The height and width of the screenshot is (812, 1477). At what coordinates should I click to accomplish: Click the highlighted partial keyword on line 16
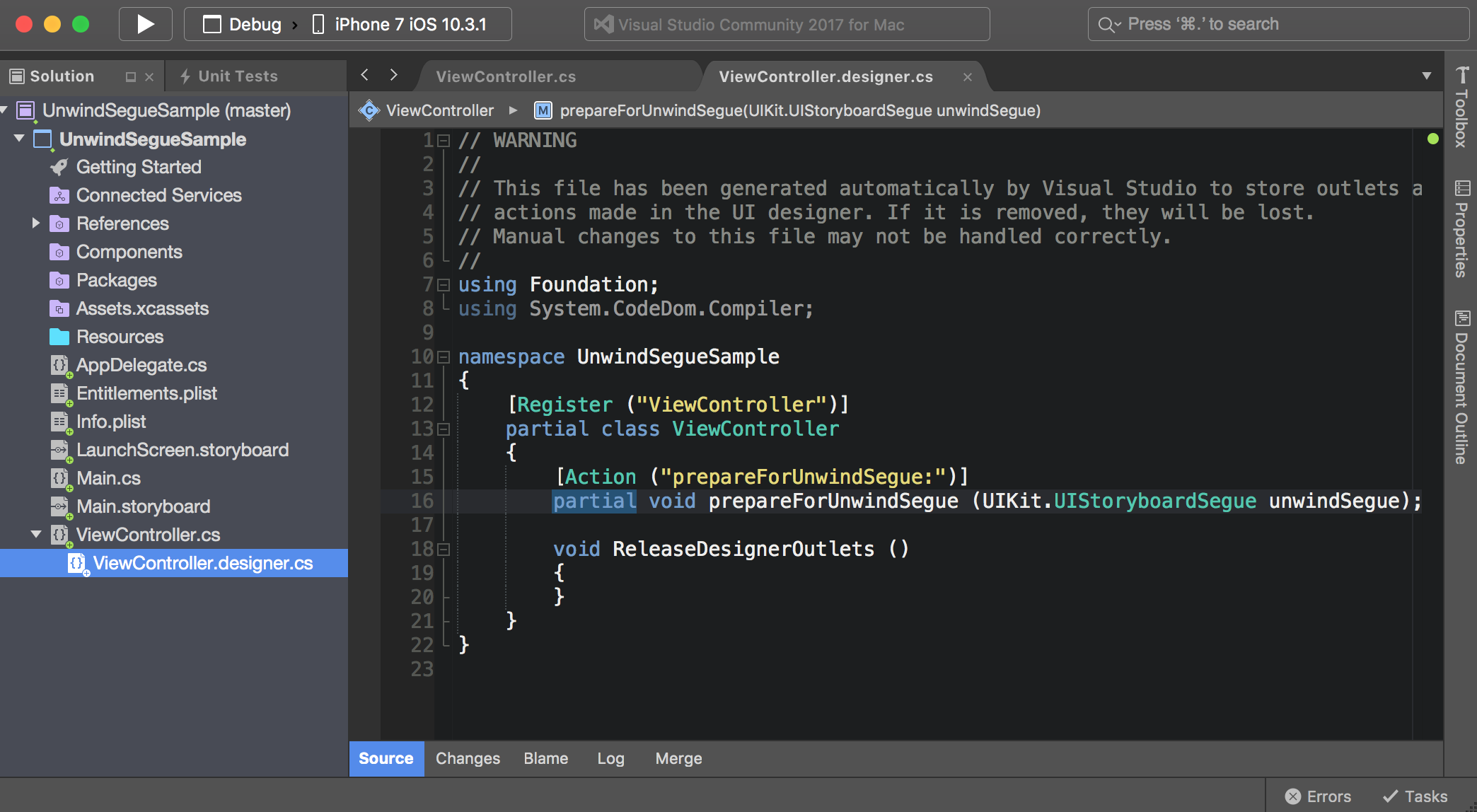(594, 501)
